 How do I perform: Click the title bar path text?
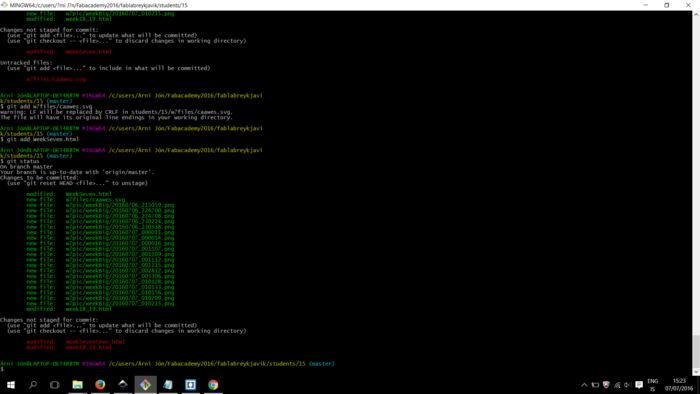coord(99,5)
